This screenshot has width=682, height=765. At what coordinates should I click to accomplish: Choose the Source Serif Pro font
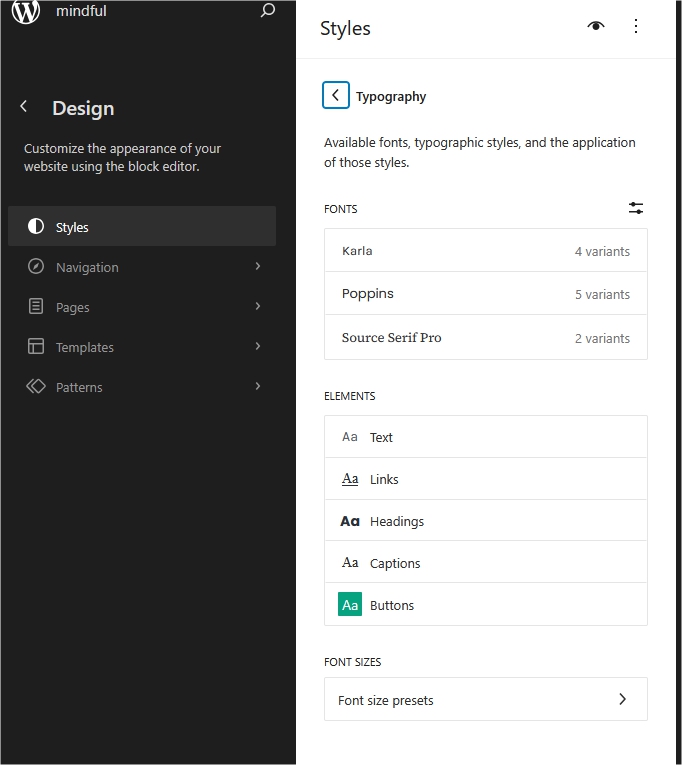point(485,338)
